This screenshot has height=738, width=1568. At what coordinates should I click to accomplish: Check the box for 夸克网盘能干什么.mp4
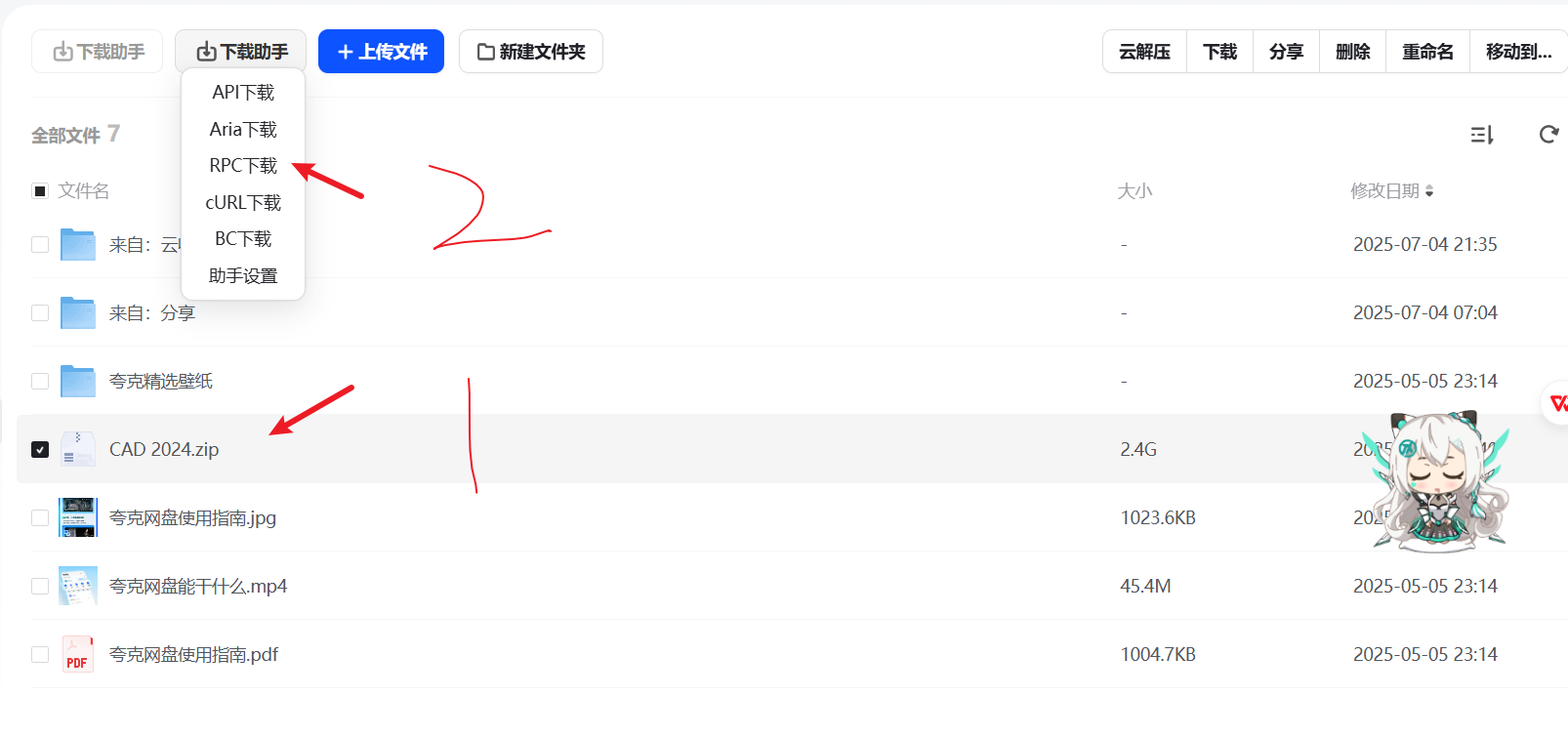tap(40, 586)
